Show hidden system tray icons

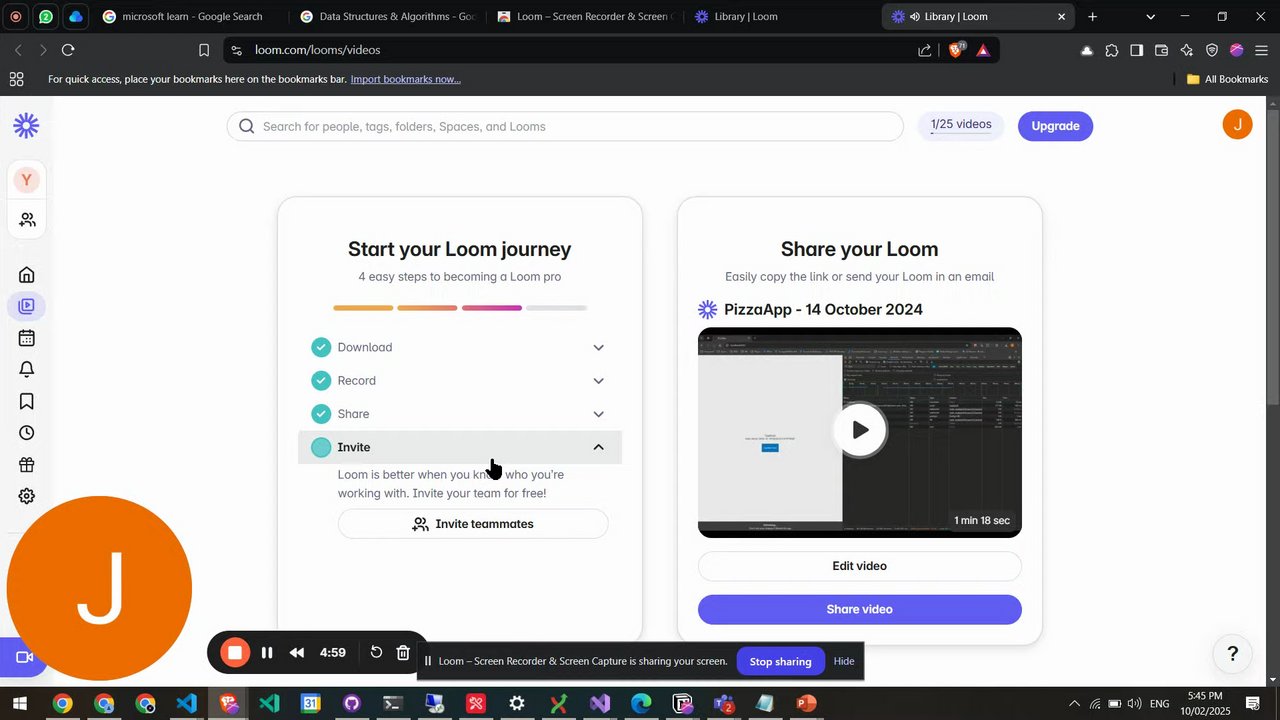1074,704
